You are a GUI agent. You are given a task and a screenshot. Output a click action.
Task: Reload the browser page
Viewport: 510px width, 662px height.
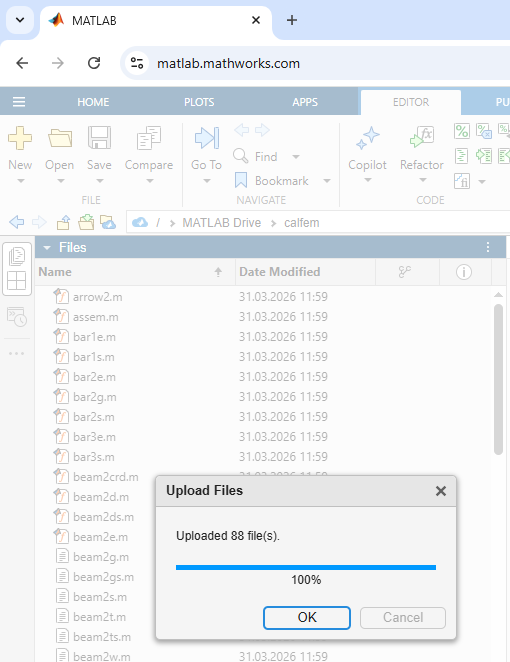pyautogui.click(x=94, y=63)
